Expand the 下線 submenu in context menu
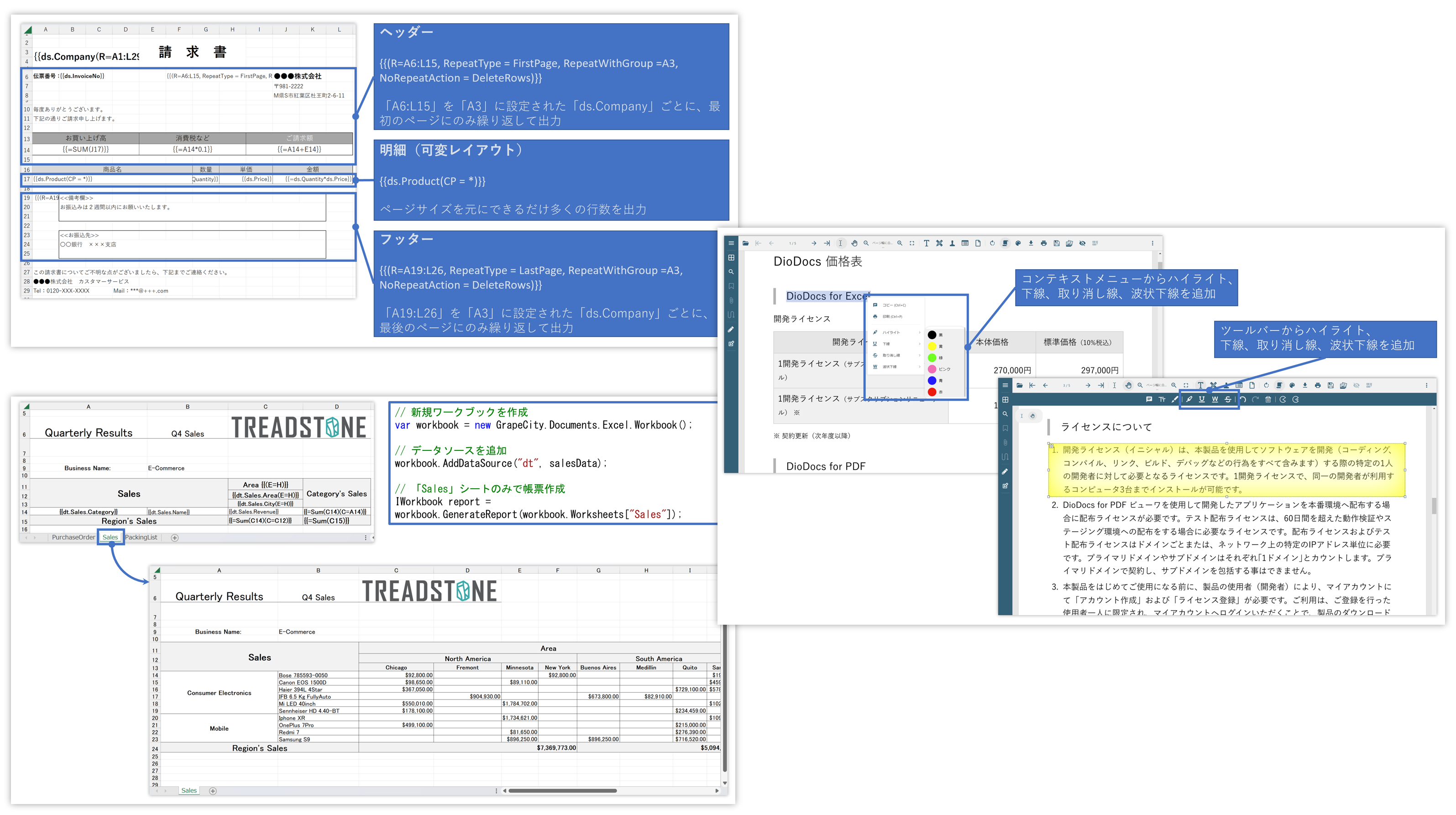The width and height of the screenshot is (1456, 815). tap(897, 344)
